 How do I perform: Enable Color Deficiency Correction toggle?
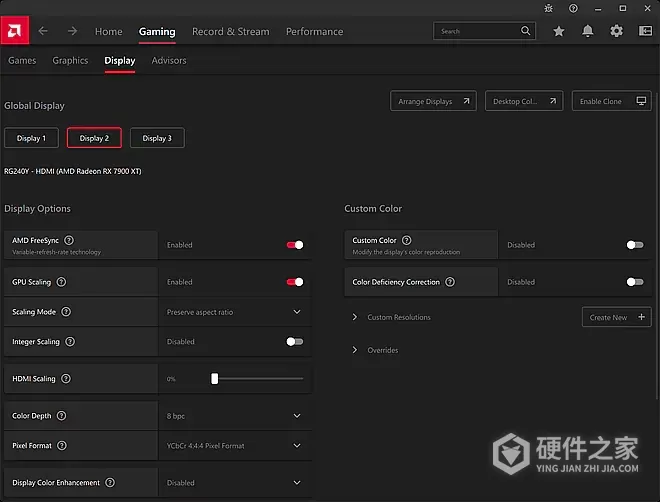pos(635,282)
